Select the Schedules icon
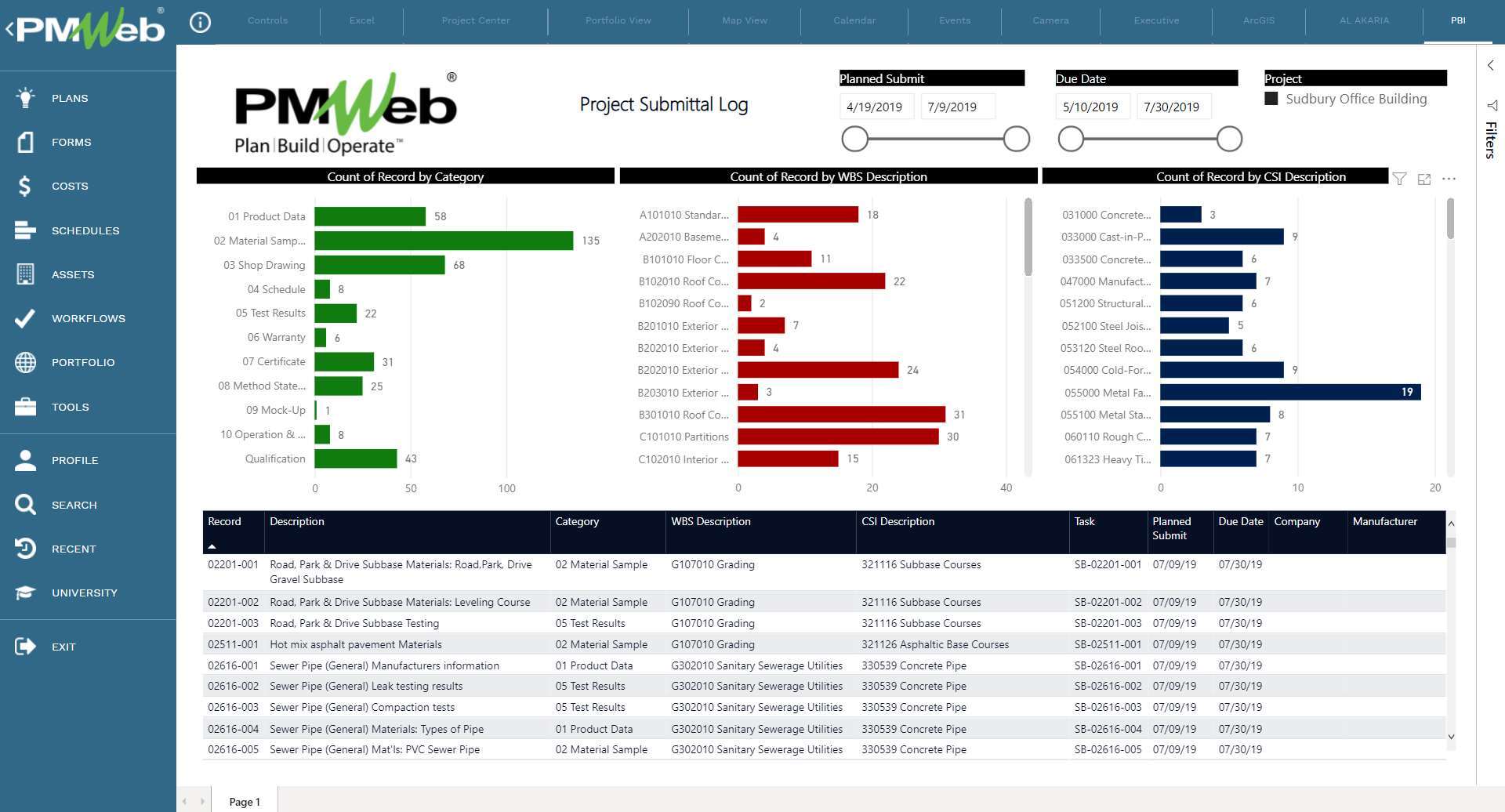The image size is (1505, 812). click(x=24, y=230)
